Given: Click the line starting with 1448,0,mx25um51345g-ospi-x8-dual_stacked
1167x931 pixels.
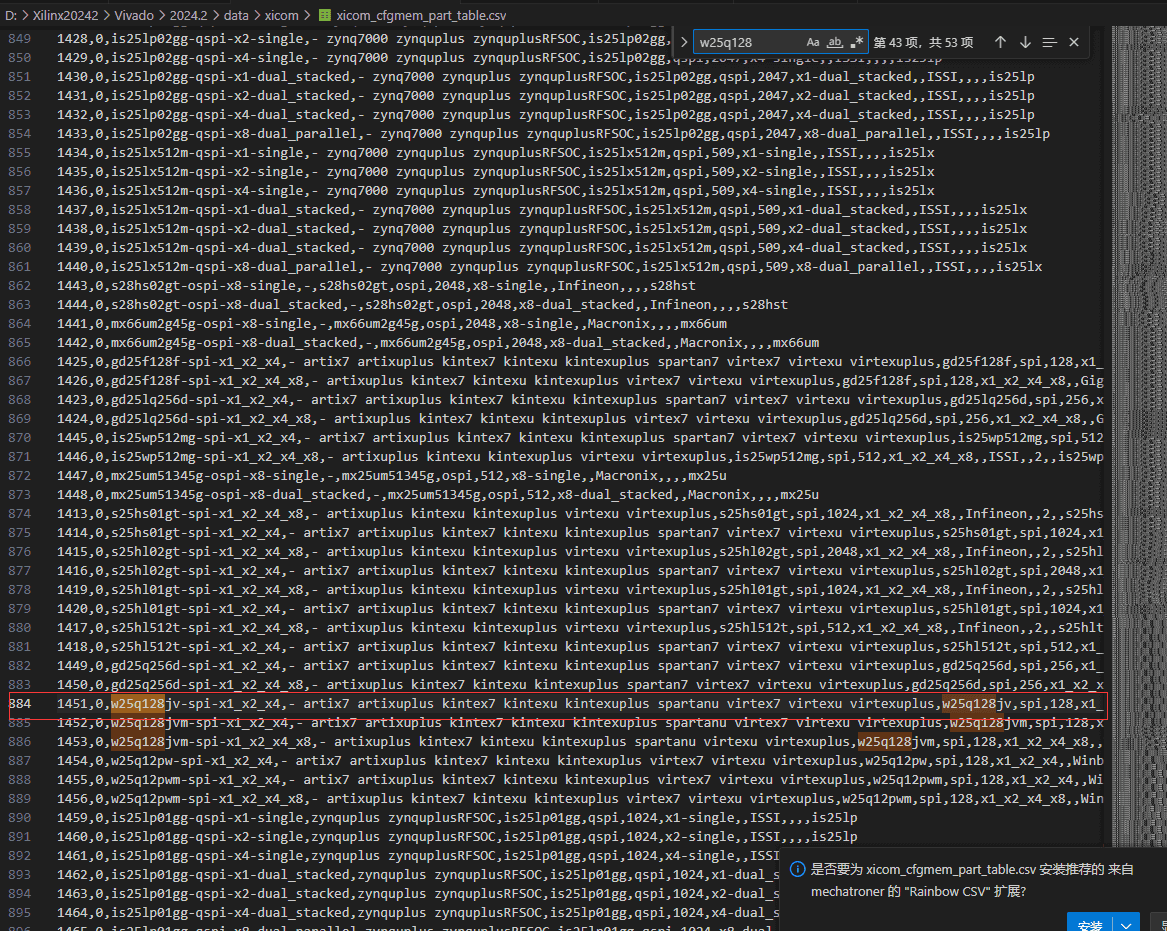Looking at the screenshot, I should point(438,495).
